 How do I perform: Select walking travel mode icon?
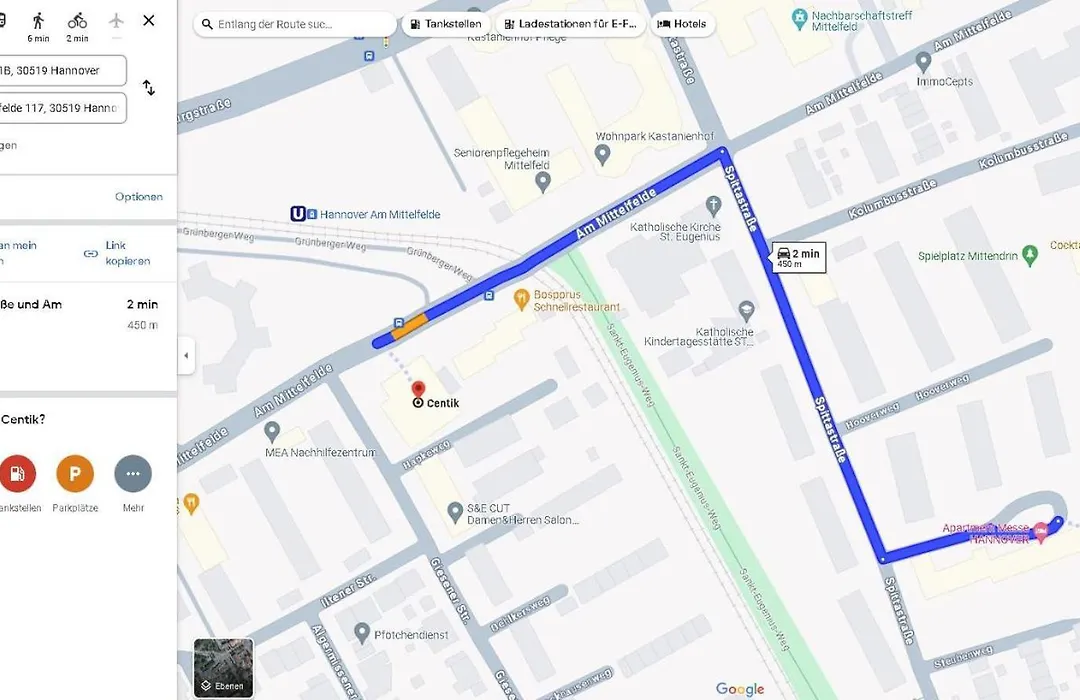[x=39, y=21]
